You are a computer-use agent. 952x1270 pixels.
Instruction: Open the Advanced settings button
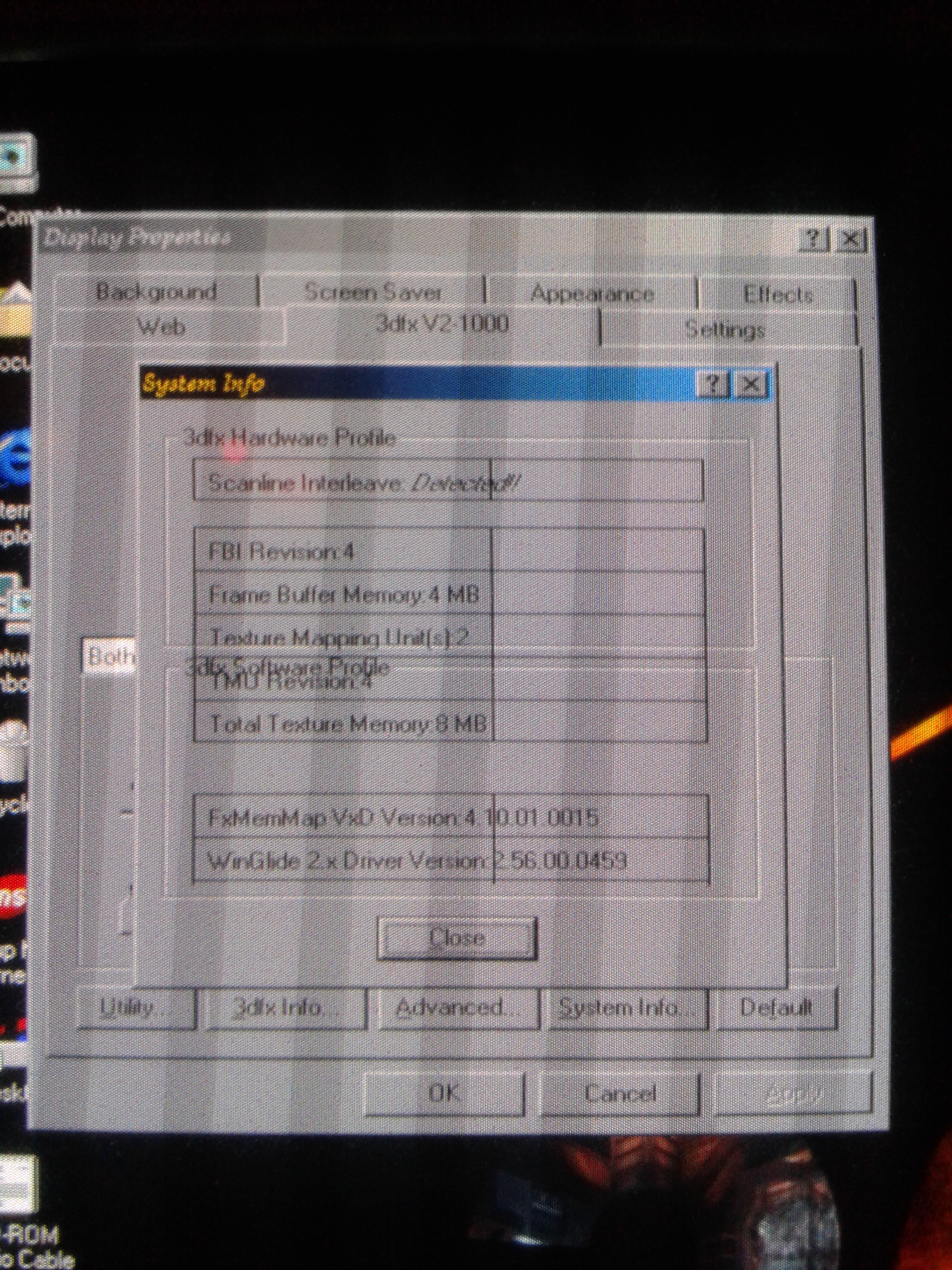click(459, 1007)
